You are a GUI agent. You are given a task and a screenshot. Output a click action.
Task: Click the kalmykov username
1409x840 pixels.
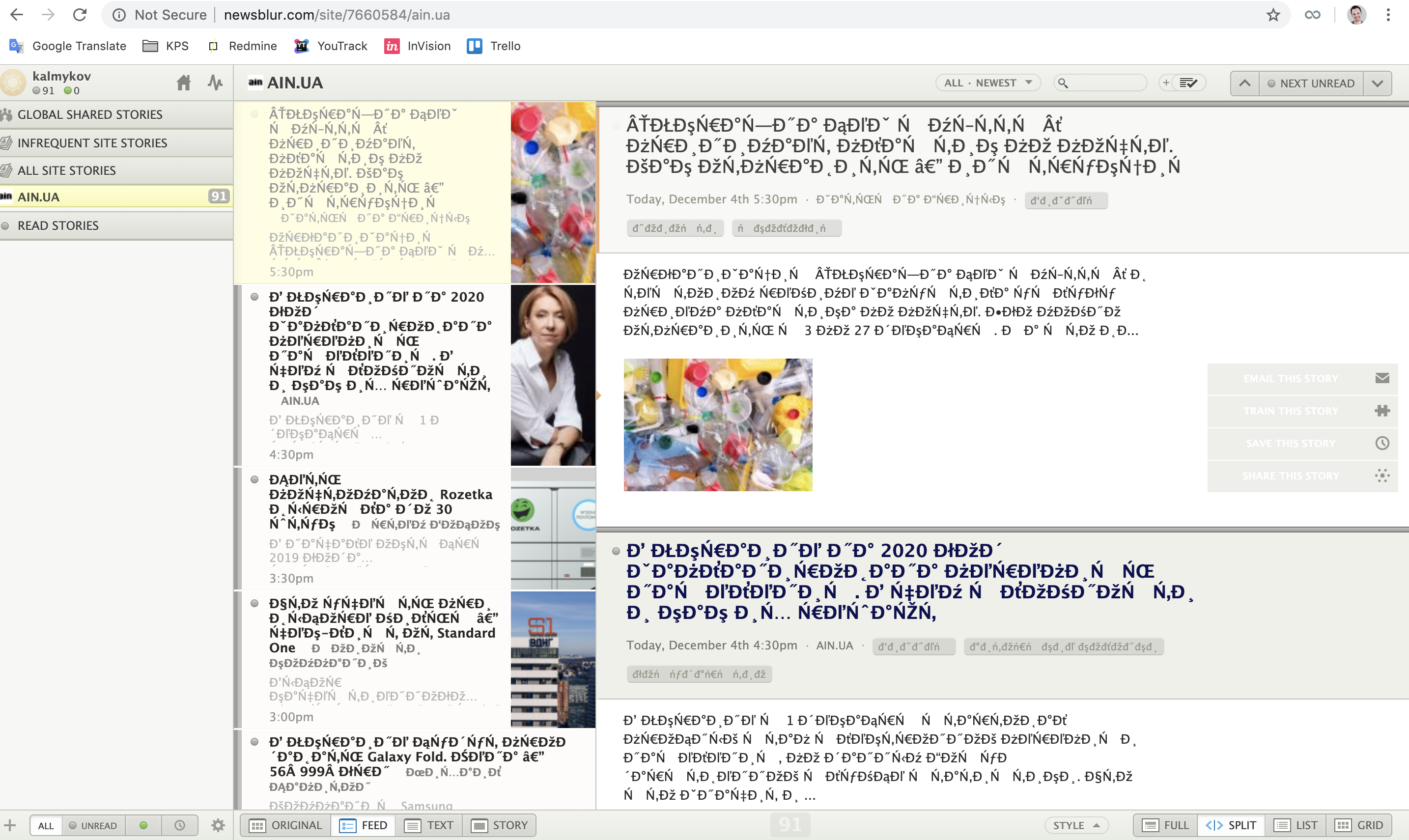tap(62, 76)
